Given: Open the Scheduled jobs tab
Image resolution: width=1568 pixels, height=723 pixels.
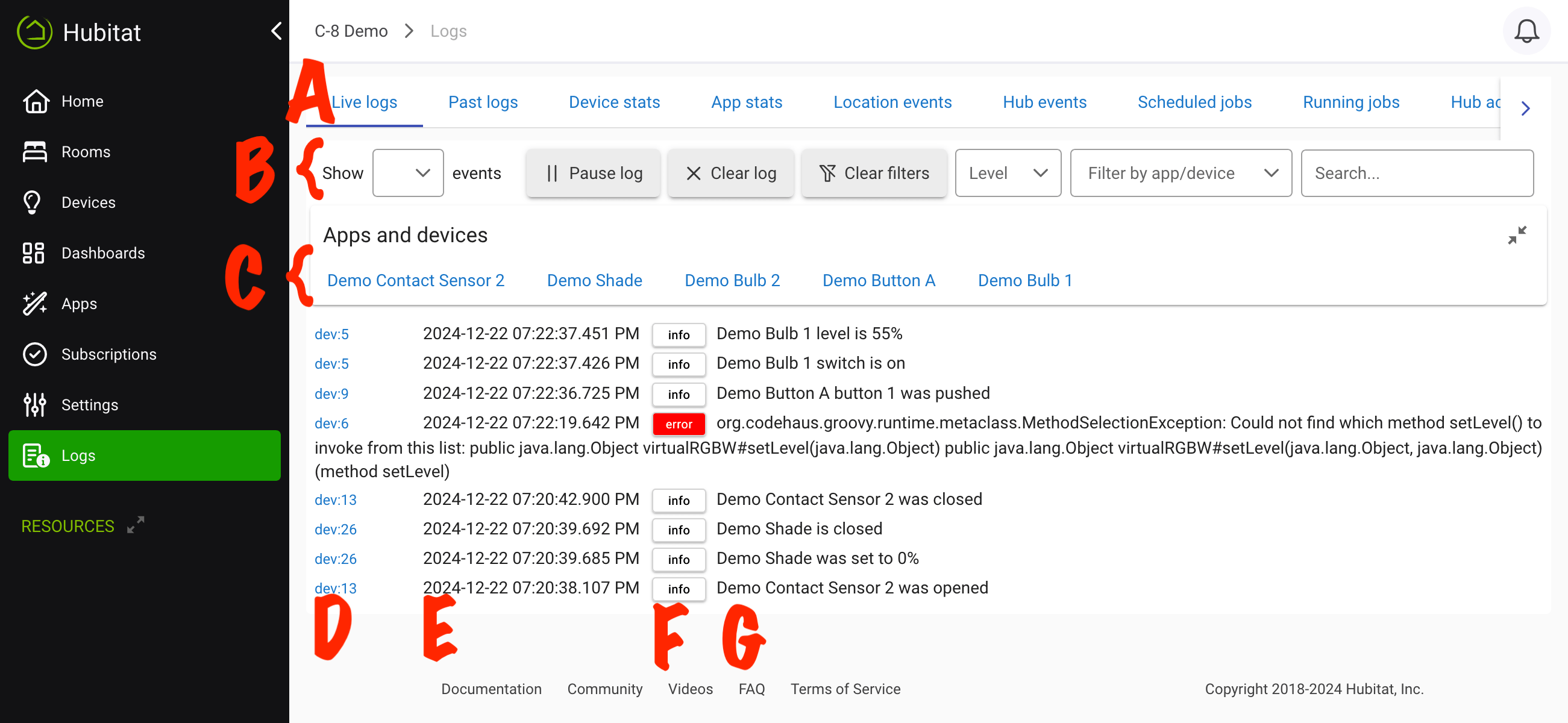Looking at the screenshot, I should coord(1194,102).
